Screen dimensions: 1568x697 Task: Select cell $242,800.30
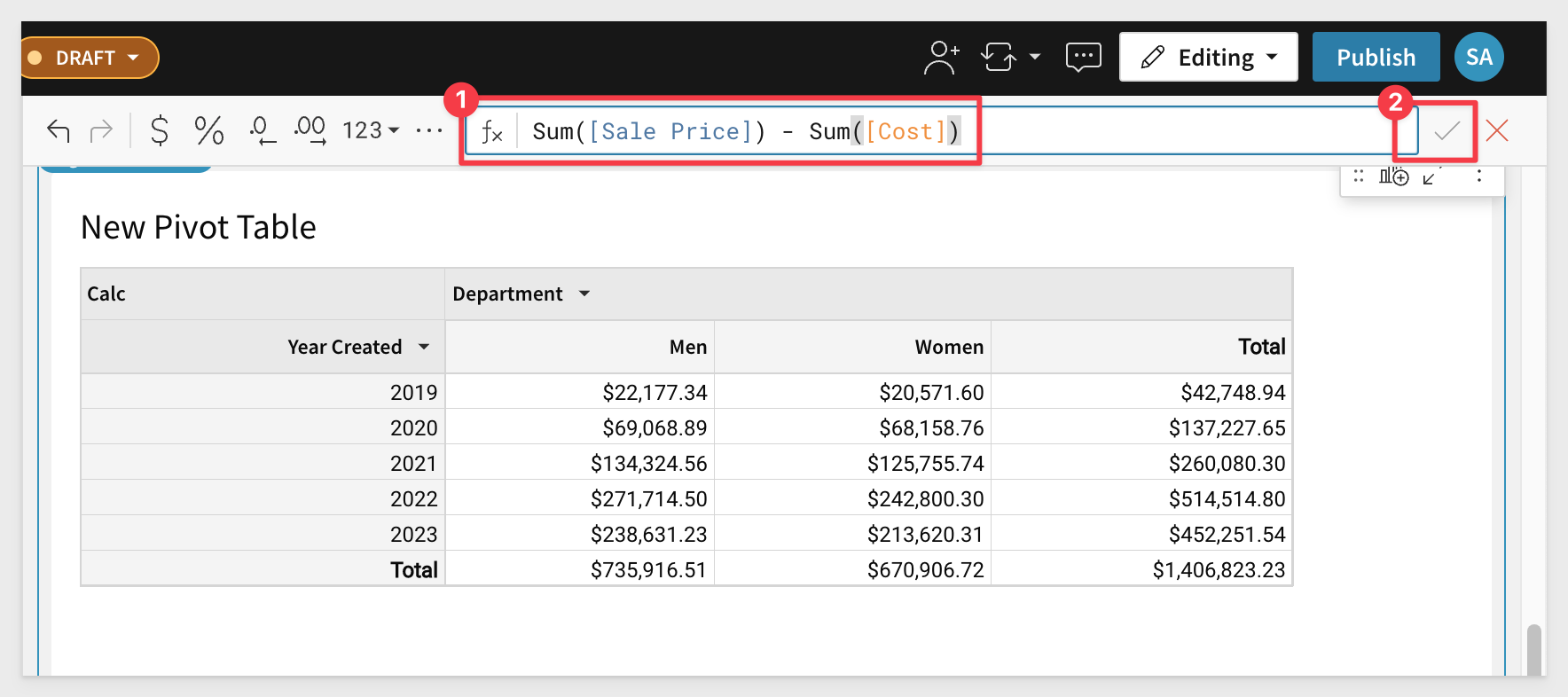853,498
